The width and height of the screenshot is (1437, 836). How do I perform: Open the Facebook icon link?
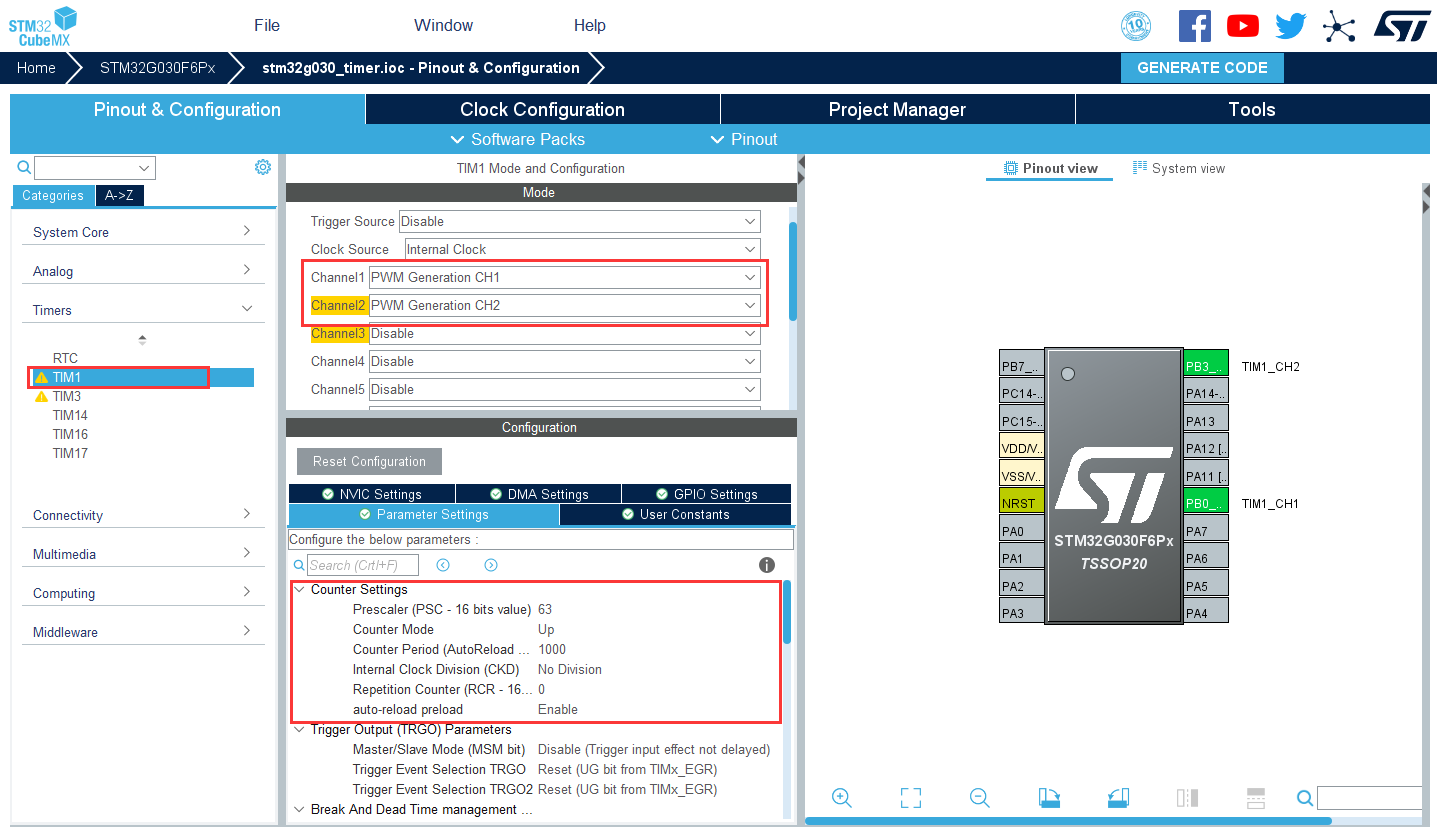tap(1195, 26)
